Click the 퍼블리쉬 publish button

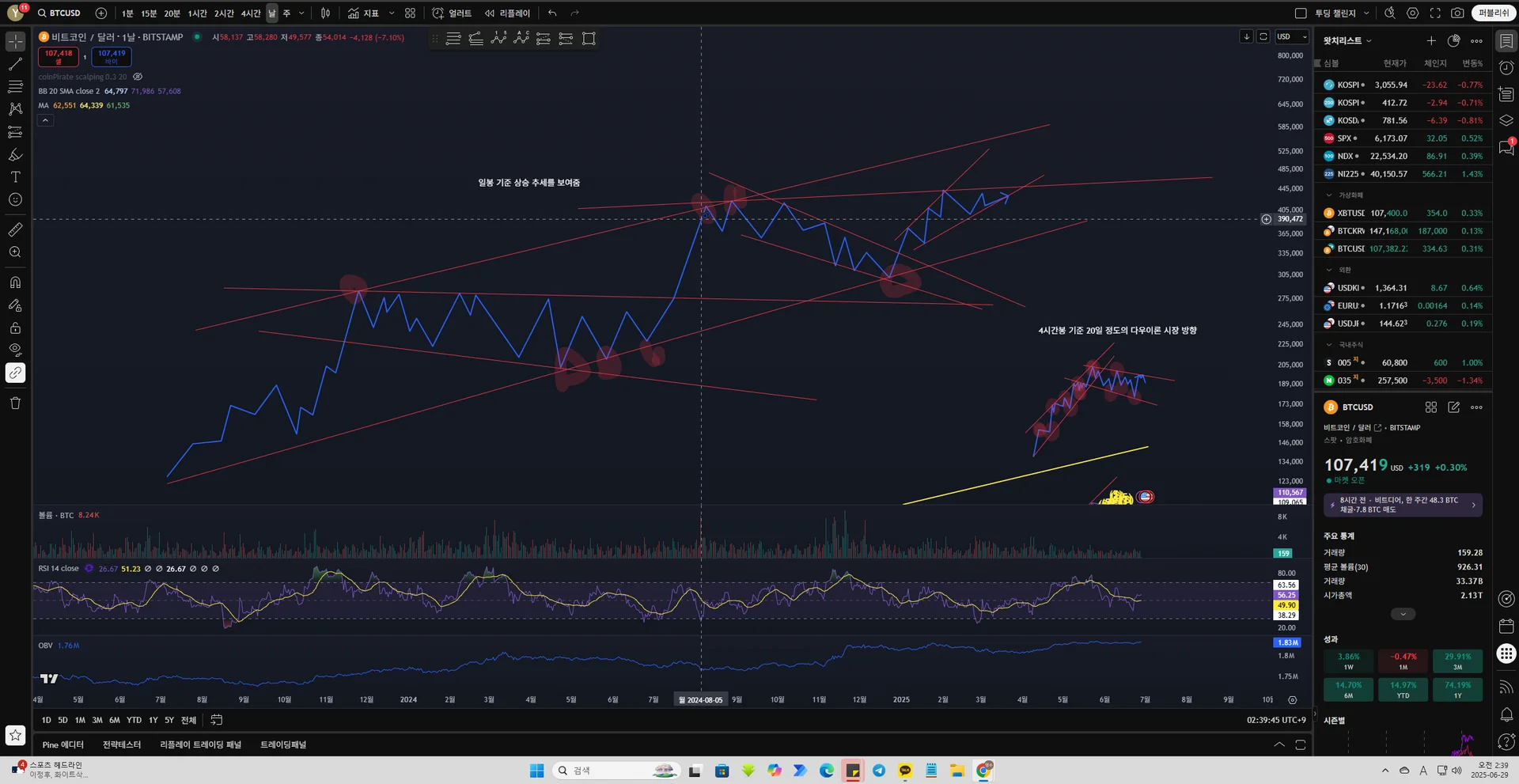1493,13
